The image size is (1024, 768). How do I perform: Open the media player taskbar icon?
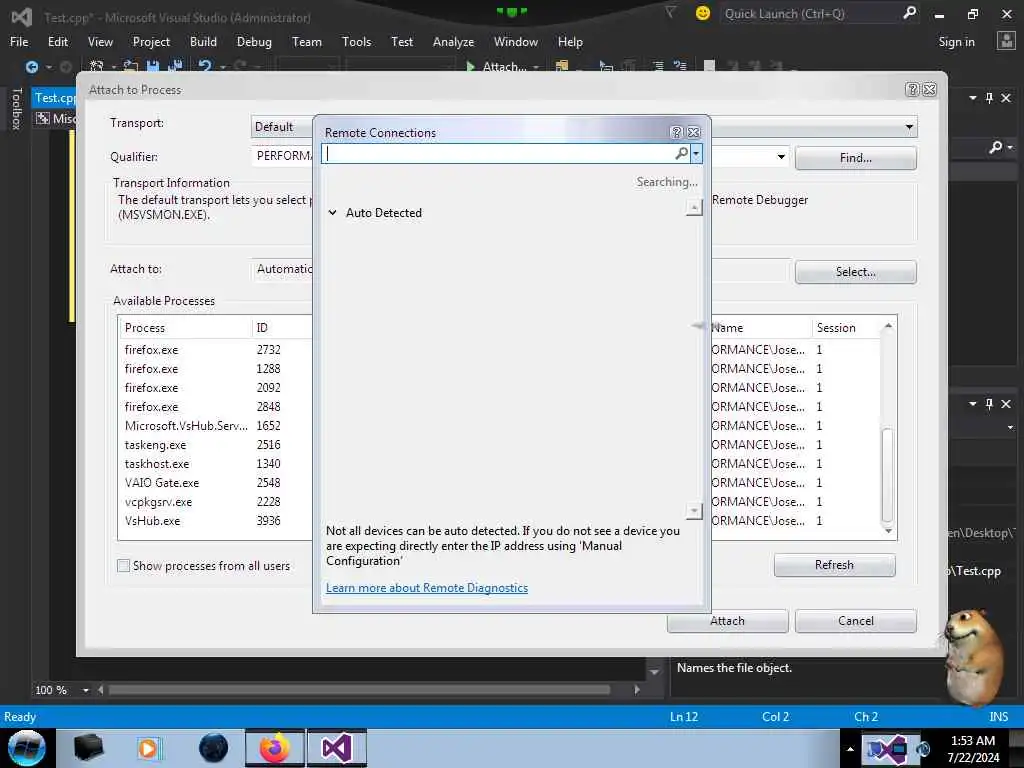pyautogui.click(x=148, y=748)
